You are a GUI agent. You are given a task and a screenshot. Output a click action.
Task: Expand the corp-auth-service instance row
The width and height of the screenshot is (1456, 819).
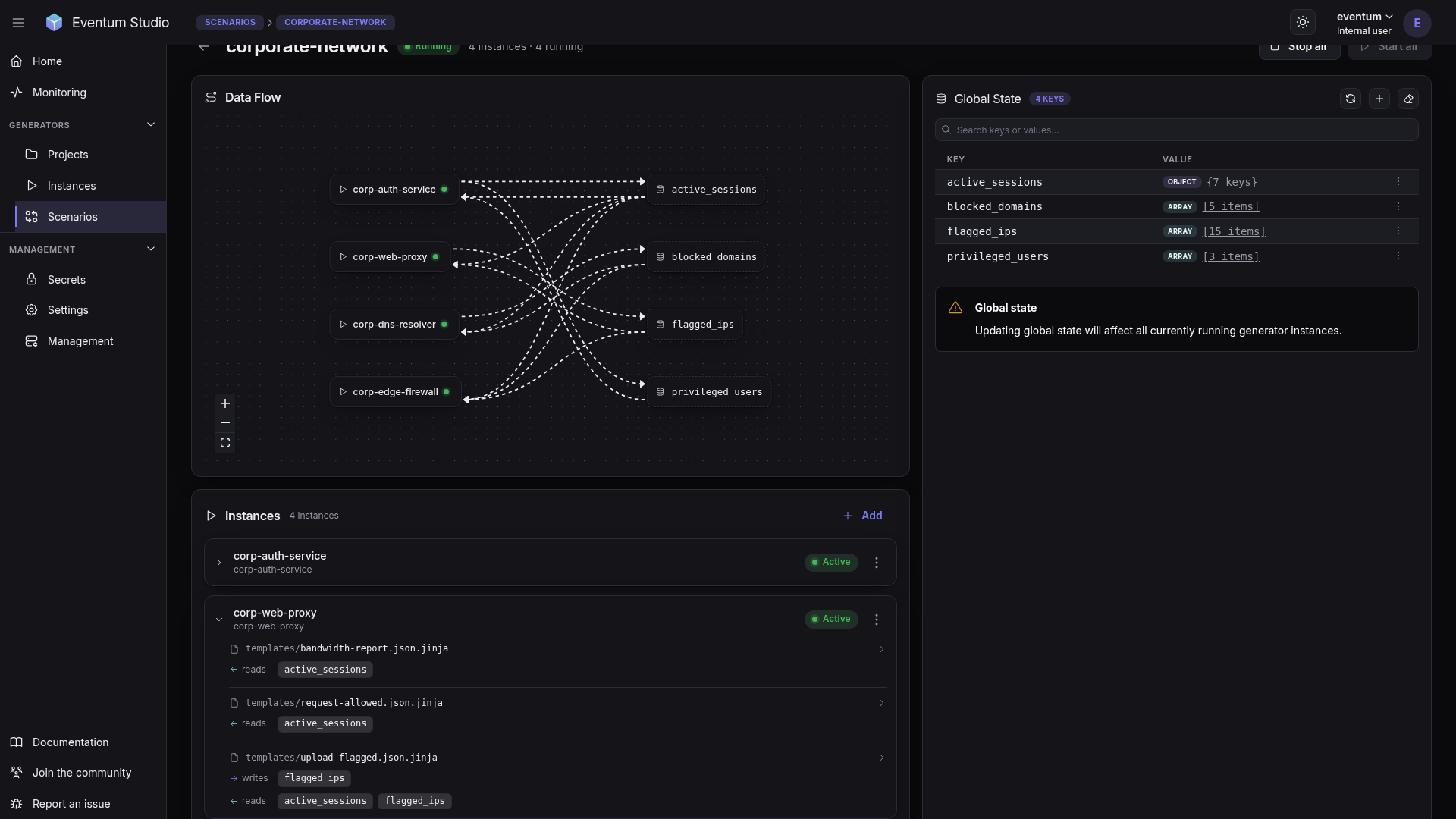(219, 563)
